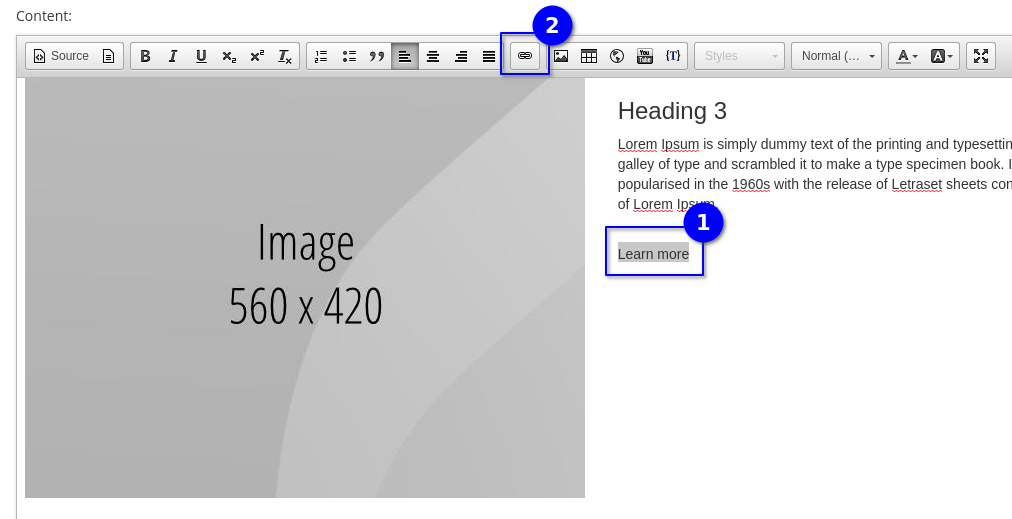Open the Styles dropdown
1012x519 pixels.
739,56
